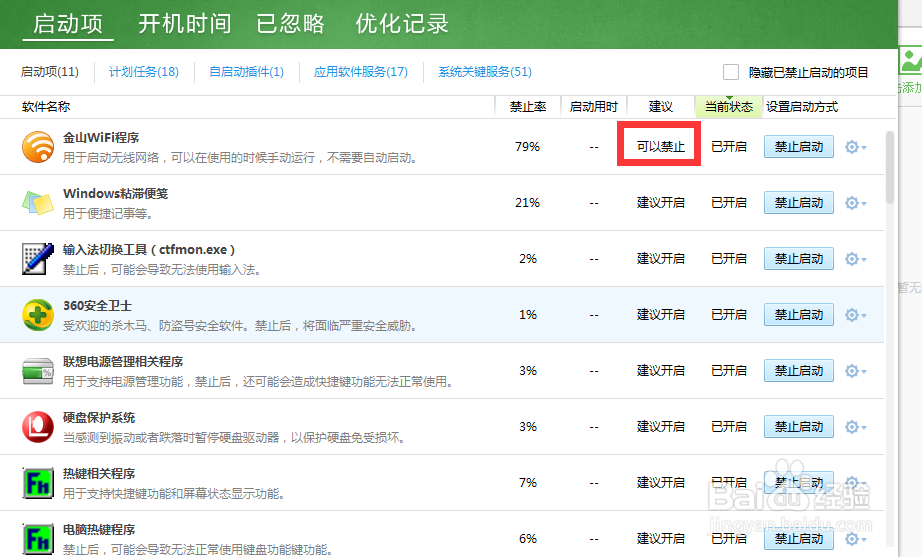Click 禁止启动 for 硬盘保护系统
Viewport: 922px width, 557px height.
pos(799,426)
